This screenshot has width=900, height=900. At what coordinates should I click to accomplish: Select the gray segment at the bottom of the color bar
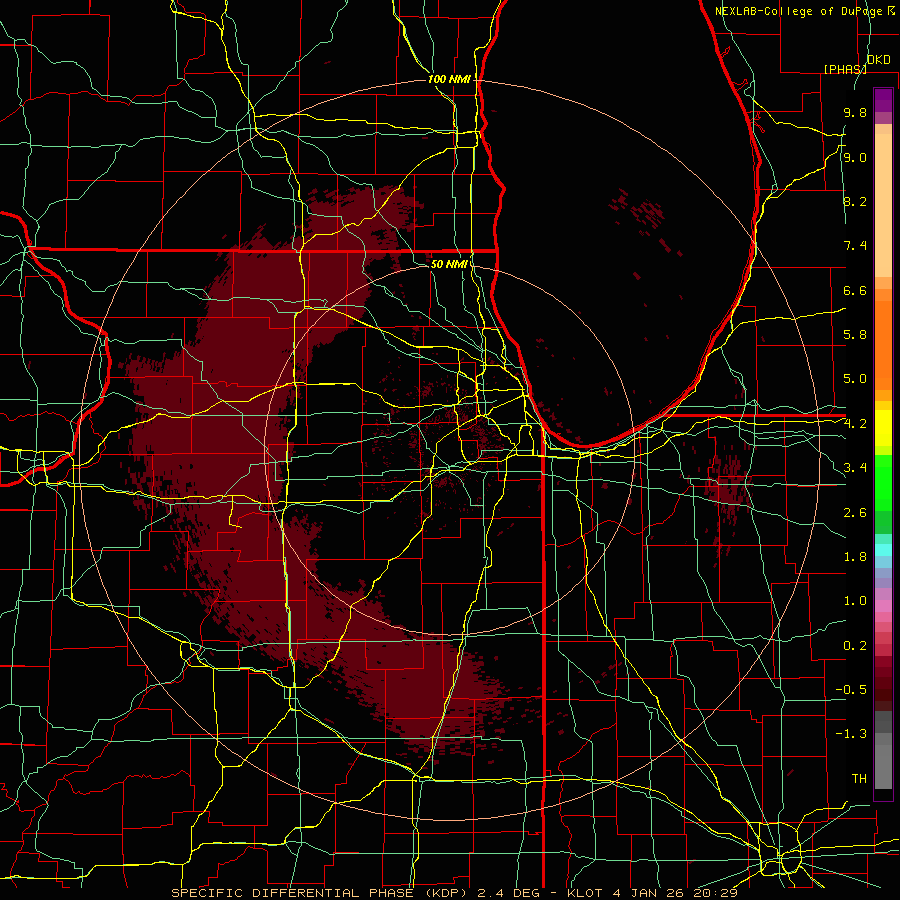883,763
